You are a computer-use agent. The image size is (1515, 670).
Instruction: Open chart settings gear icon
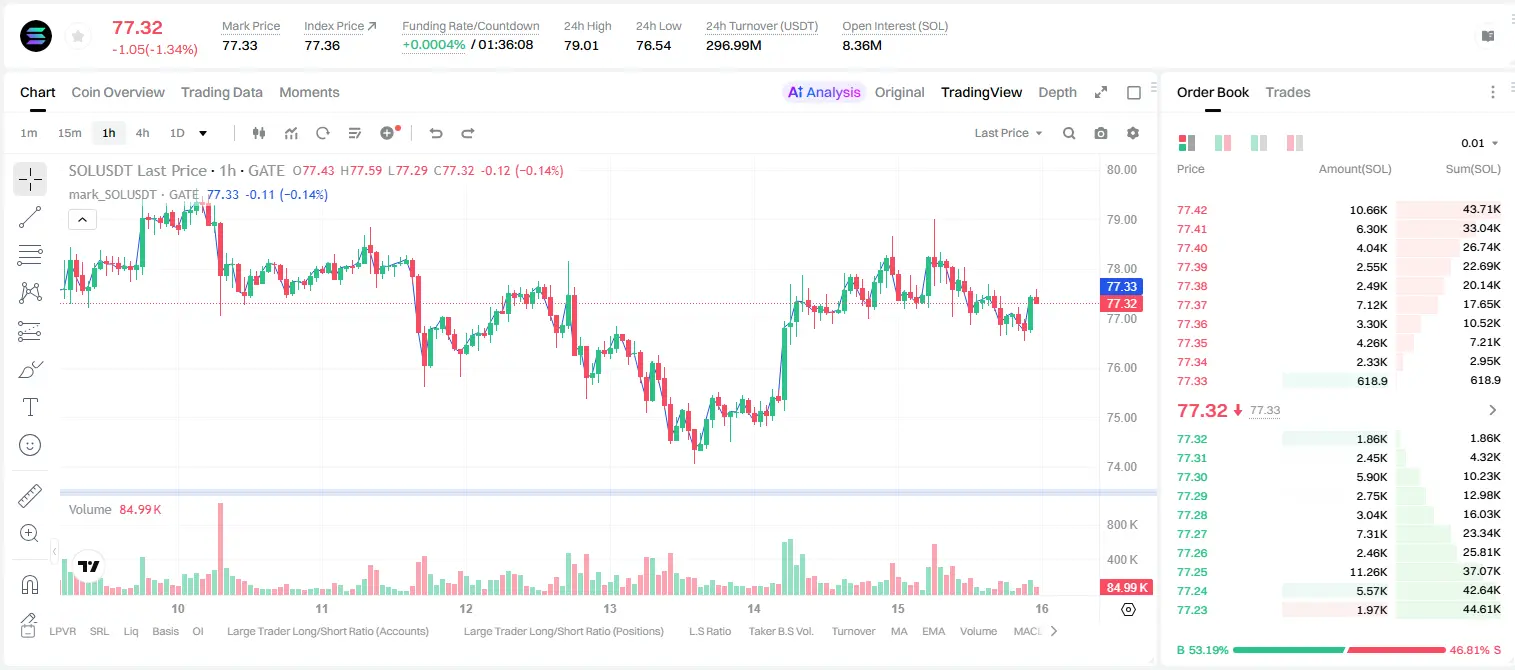click(x=1133, y=133)
